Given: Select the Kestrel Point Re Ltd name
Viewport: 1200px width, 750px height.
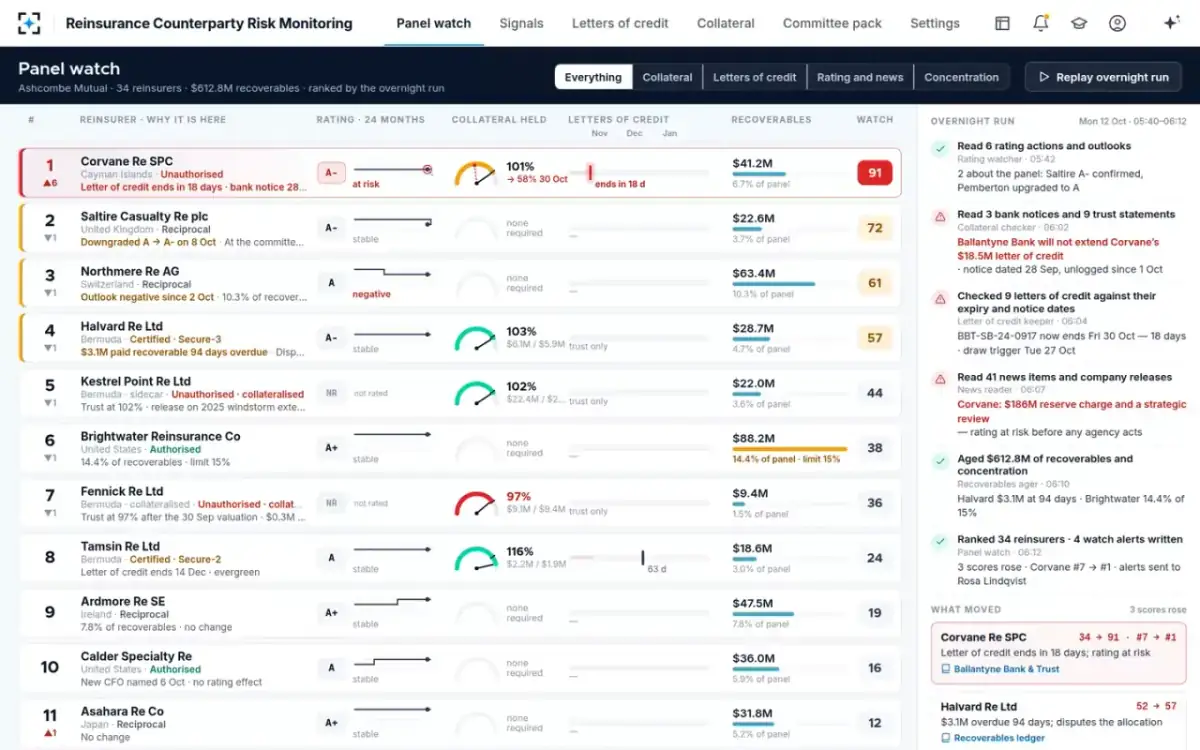Looking at the screenshot, I should coord(136,381).
